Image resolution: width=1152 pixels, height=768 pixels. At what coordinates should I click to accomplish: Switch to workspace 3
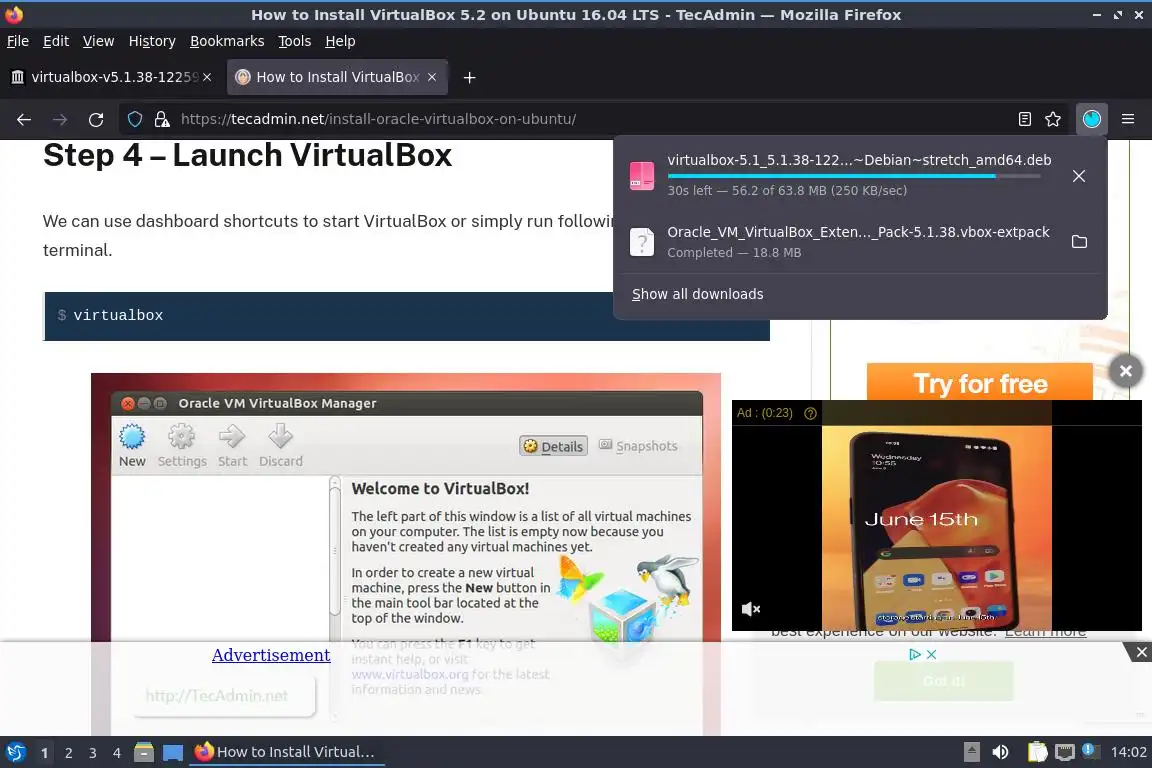(x=93, y=753)
